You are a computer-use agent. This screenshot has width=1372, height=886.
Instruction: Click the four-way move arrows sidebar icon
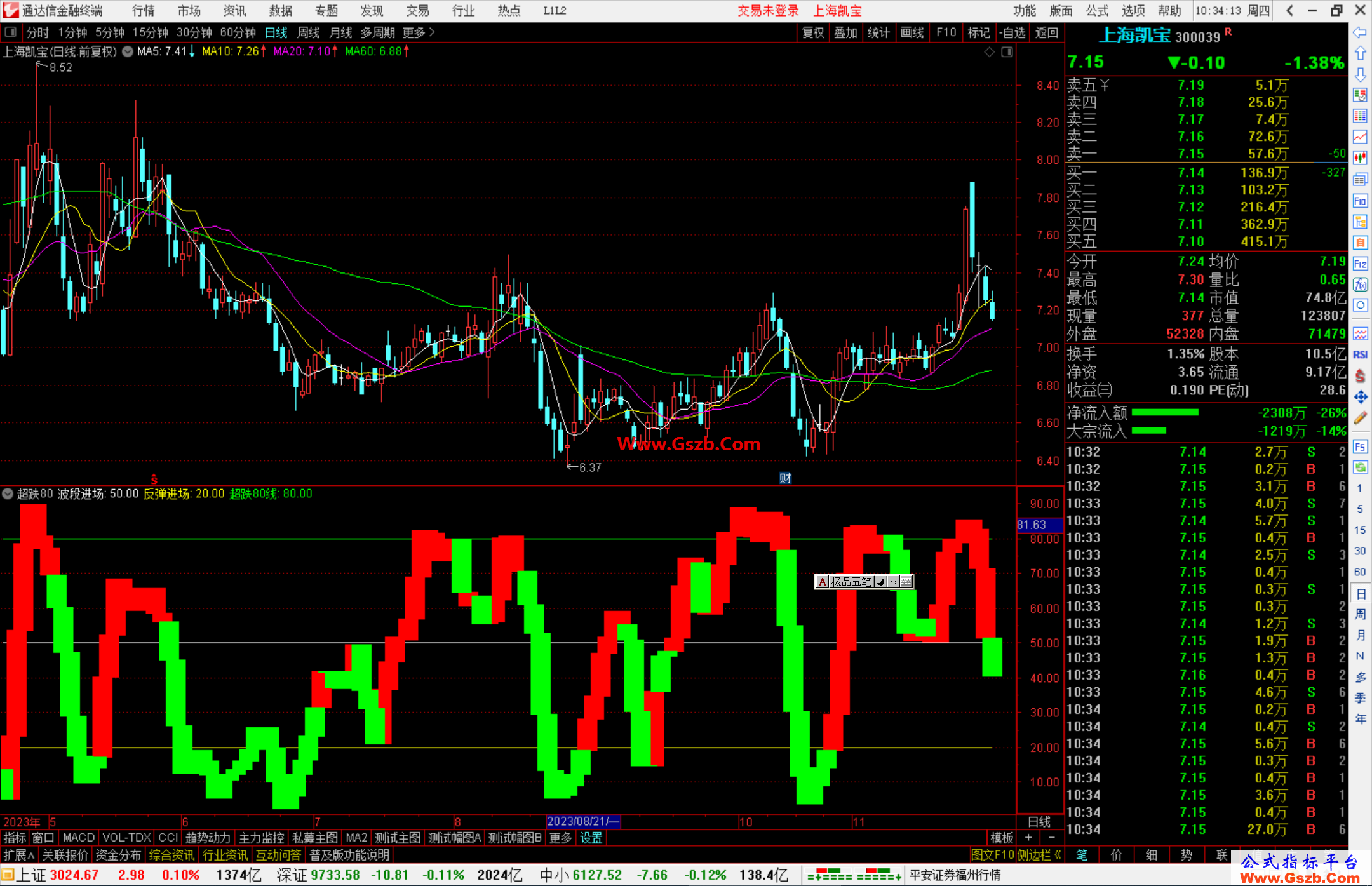1360,397
